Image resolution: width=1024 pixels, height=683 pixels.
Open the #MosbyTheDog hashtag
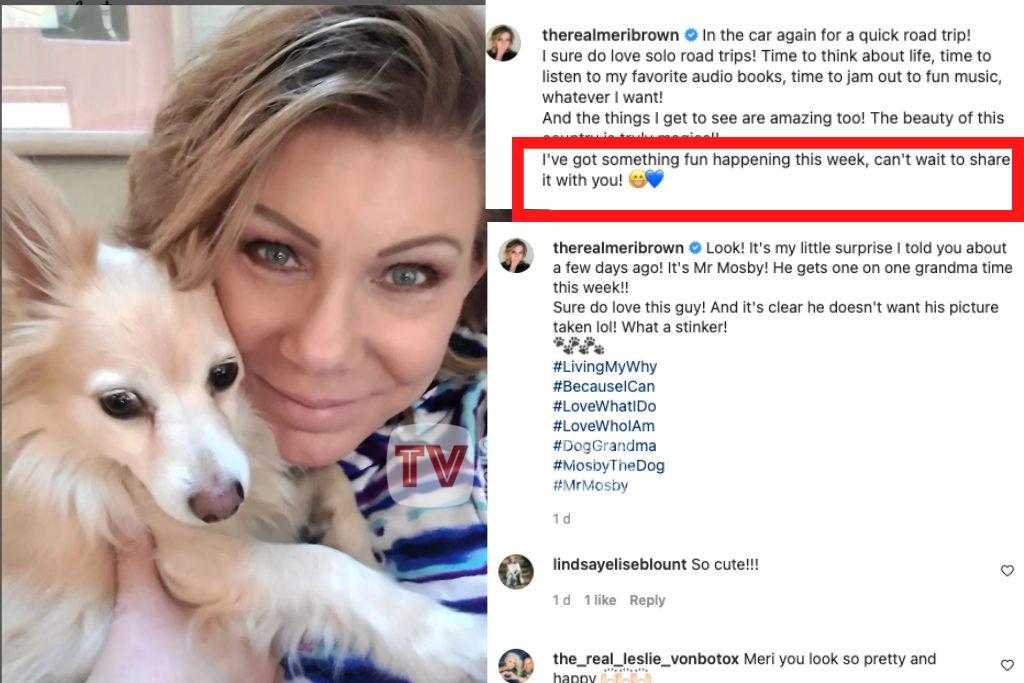609,466
